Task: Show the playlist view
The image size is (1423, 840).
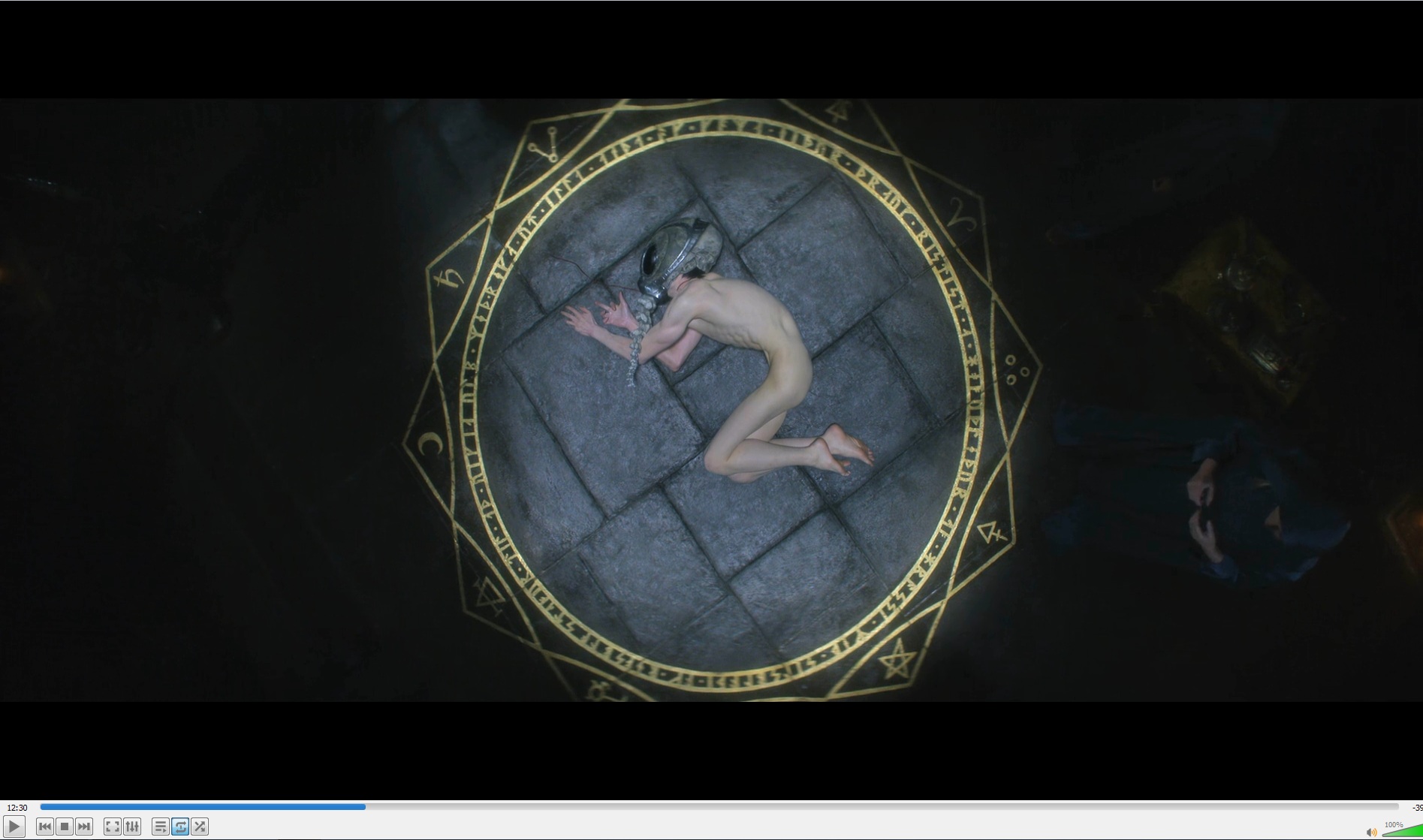Action: tap(161, 826)
